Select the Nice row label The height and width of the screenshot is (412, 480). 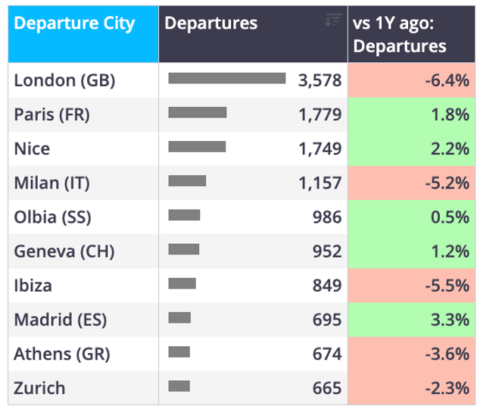click(32, 149)
